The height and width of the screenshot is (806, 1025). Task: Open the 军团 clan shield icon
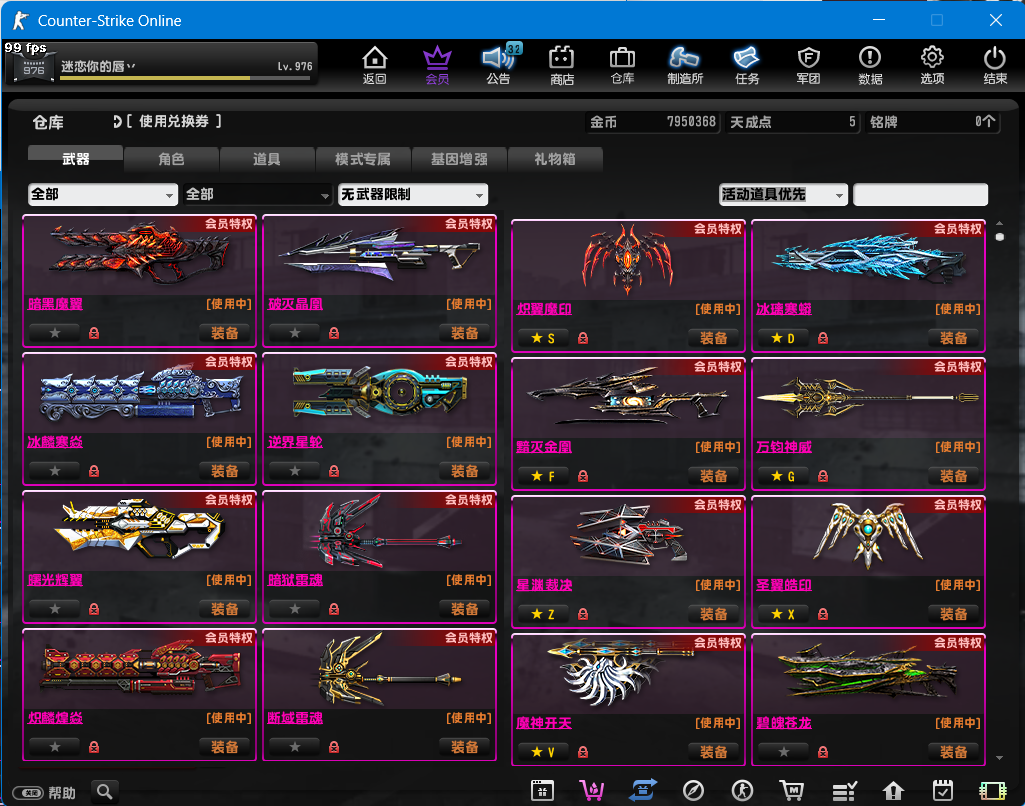809,65
